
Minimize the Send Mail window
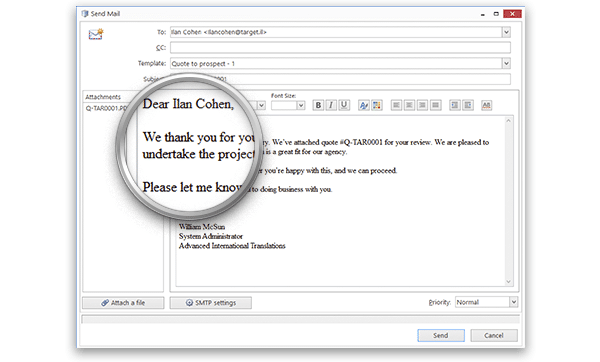click(x=483, y=14)
